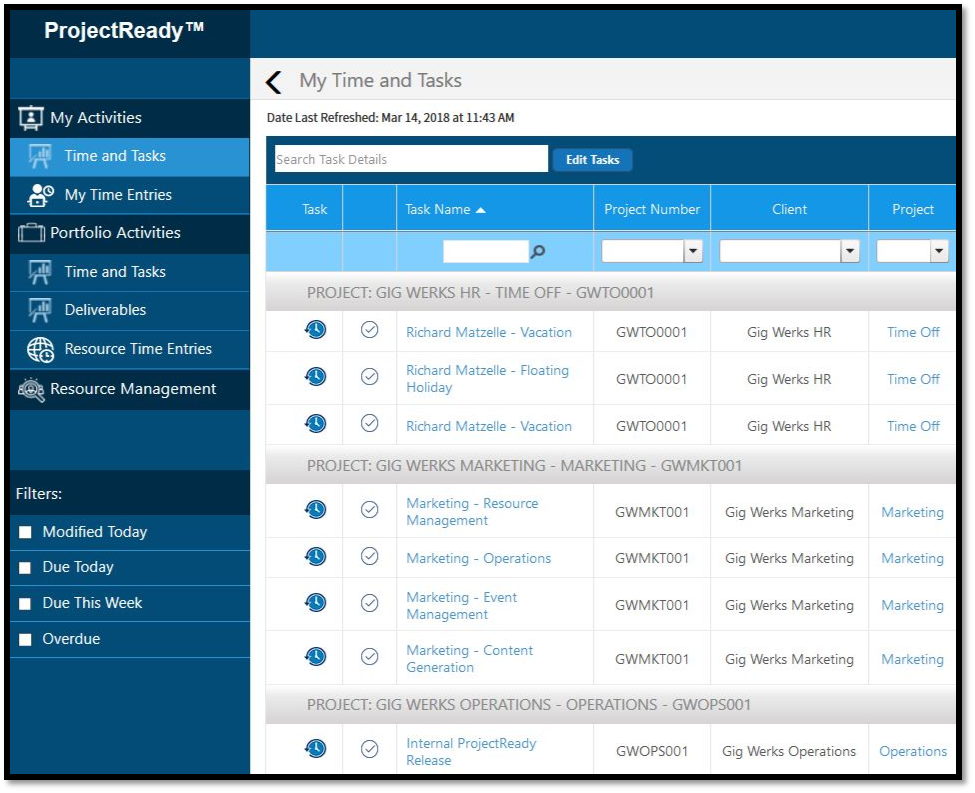Sort by the Project Number column header
The image size is (975, 793).
point(652,210)
